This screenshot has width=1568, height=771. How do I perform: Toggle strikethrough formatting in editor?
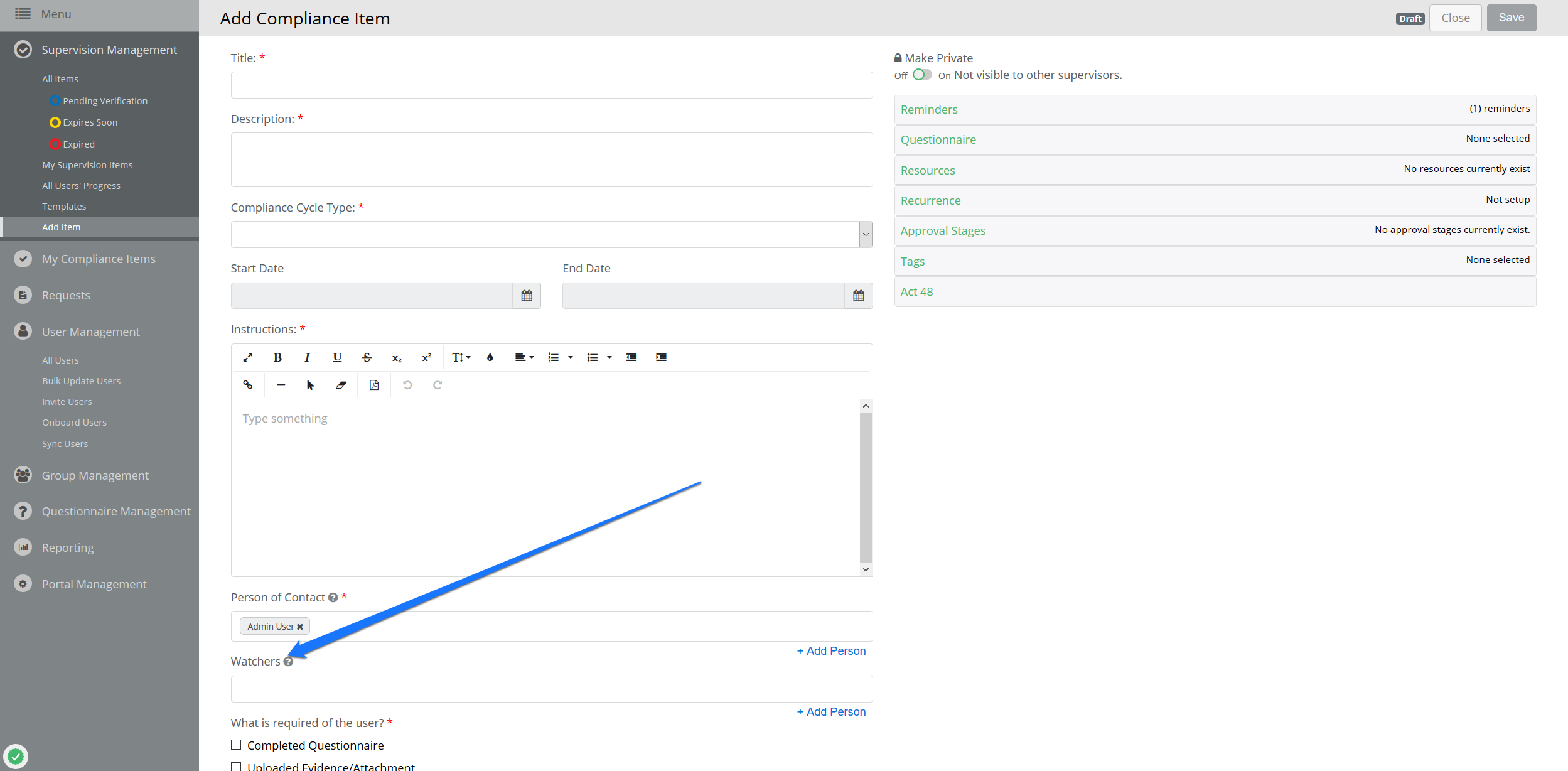367,357
